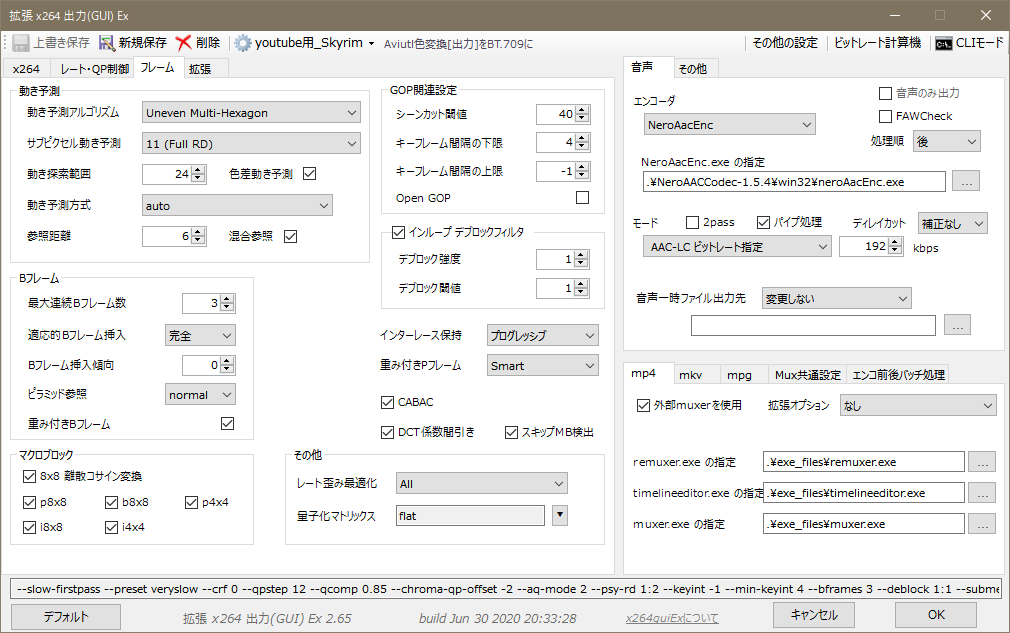This screenshot has width=1010, height=633.
Task: Uncheck b8x8 macroblock option
Action: coord(111,502)
